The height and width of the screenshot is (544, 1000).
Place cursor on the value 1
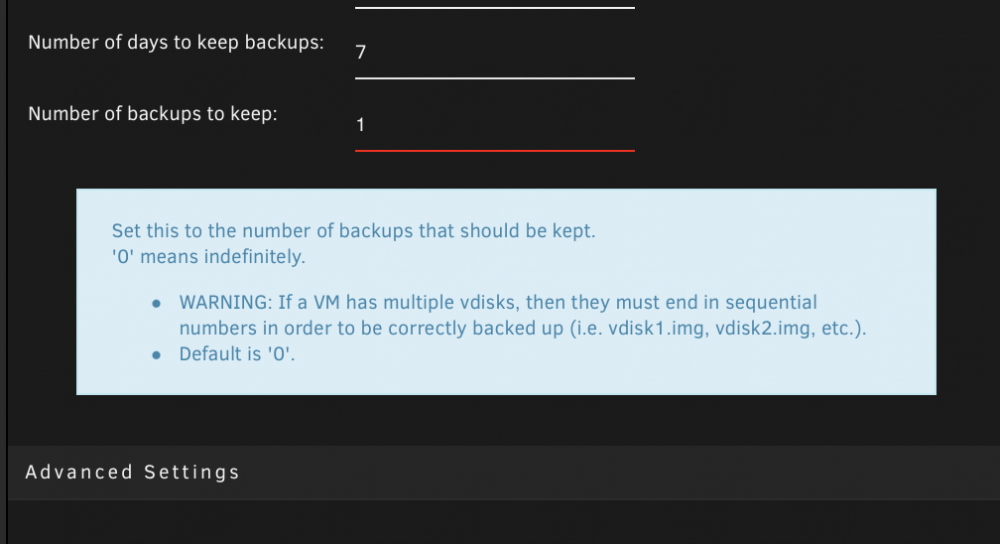point(360,125)
